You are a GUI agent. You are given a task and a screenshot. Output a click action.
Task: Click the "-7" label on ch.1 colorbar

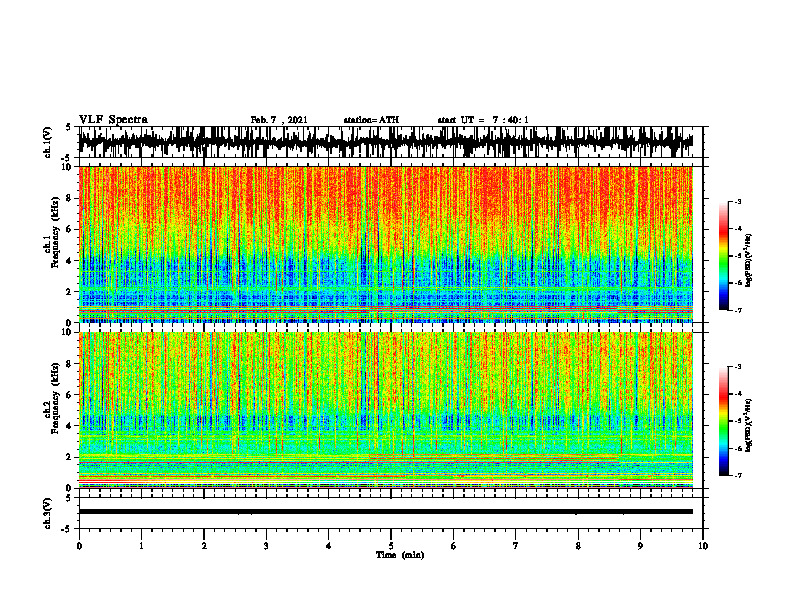click(x=738, y=310)
